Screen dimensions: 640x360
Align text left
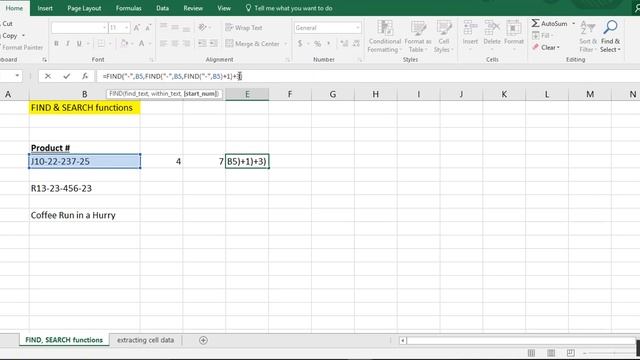click(163, 43)
